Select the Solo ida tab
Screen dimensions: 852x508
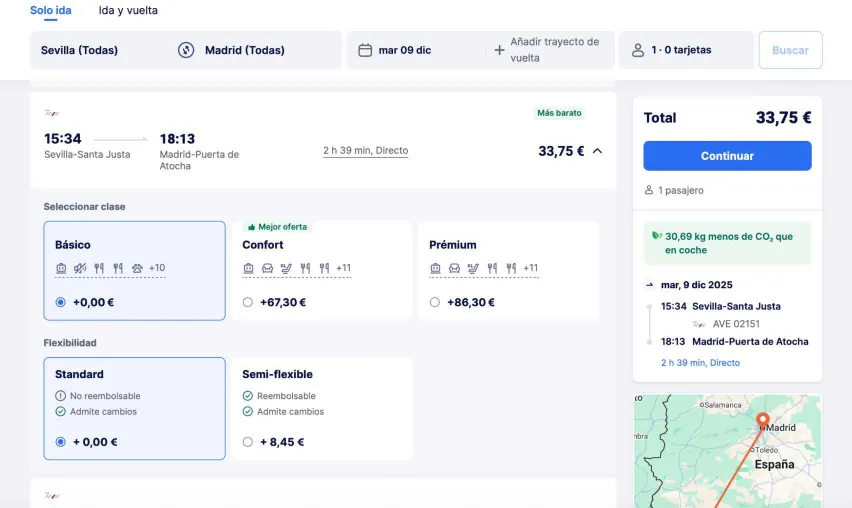point(50,11)
